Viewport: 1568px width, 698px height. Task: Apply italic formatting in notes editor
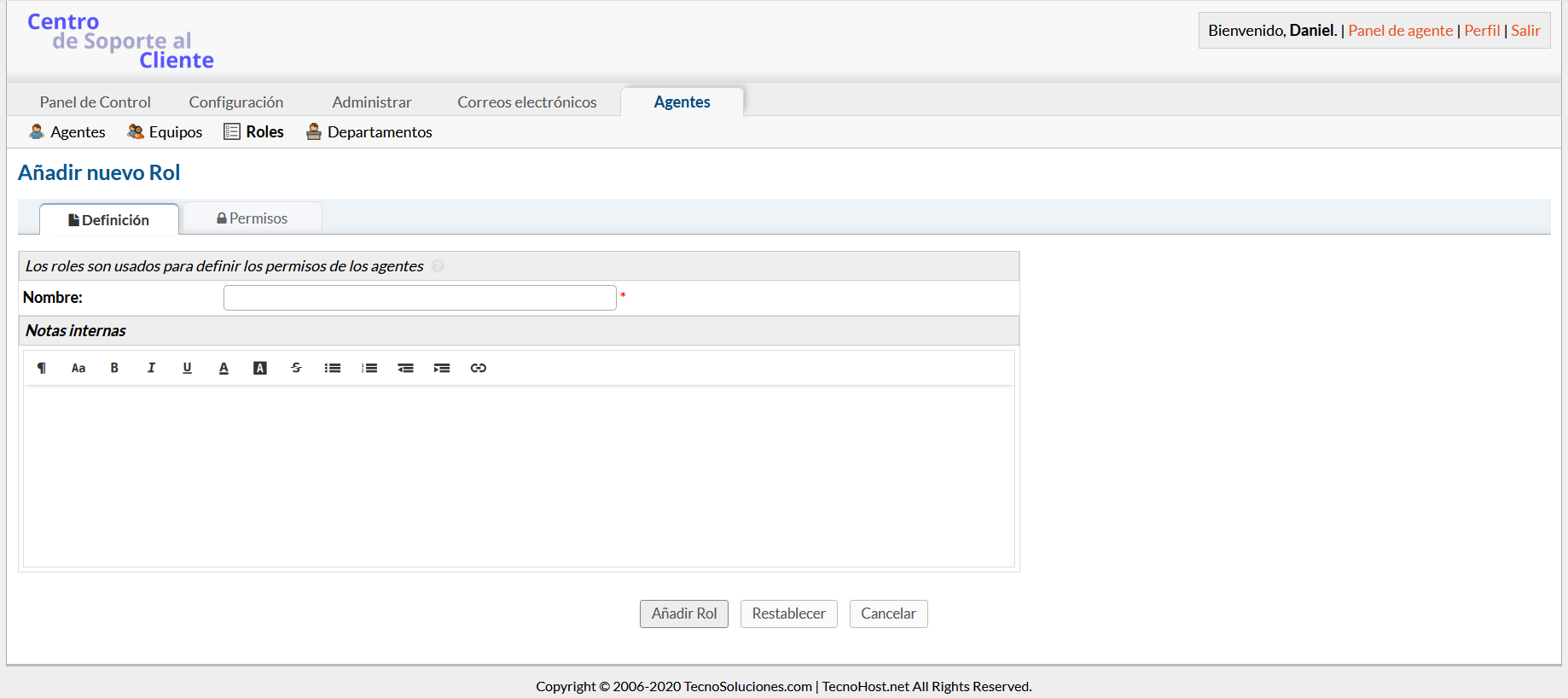(151, 368)
